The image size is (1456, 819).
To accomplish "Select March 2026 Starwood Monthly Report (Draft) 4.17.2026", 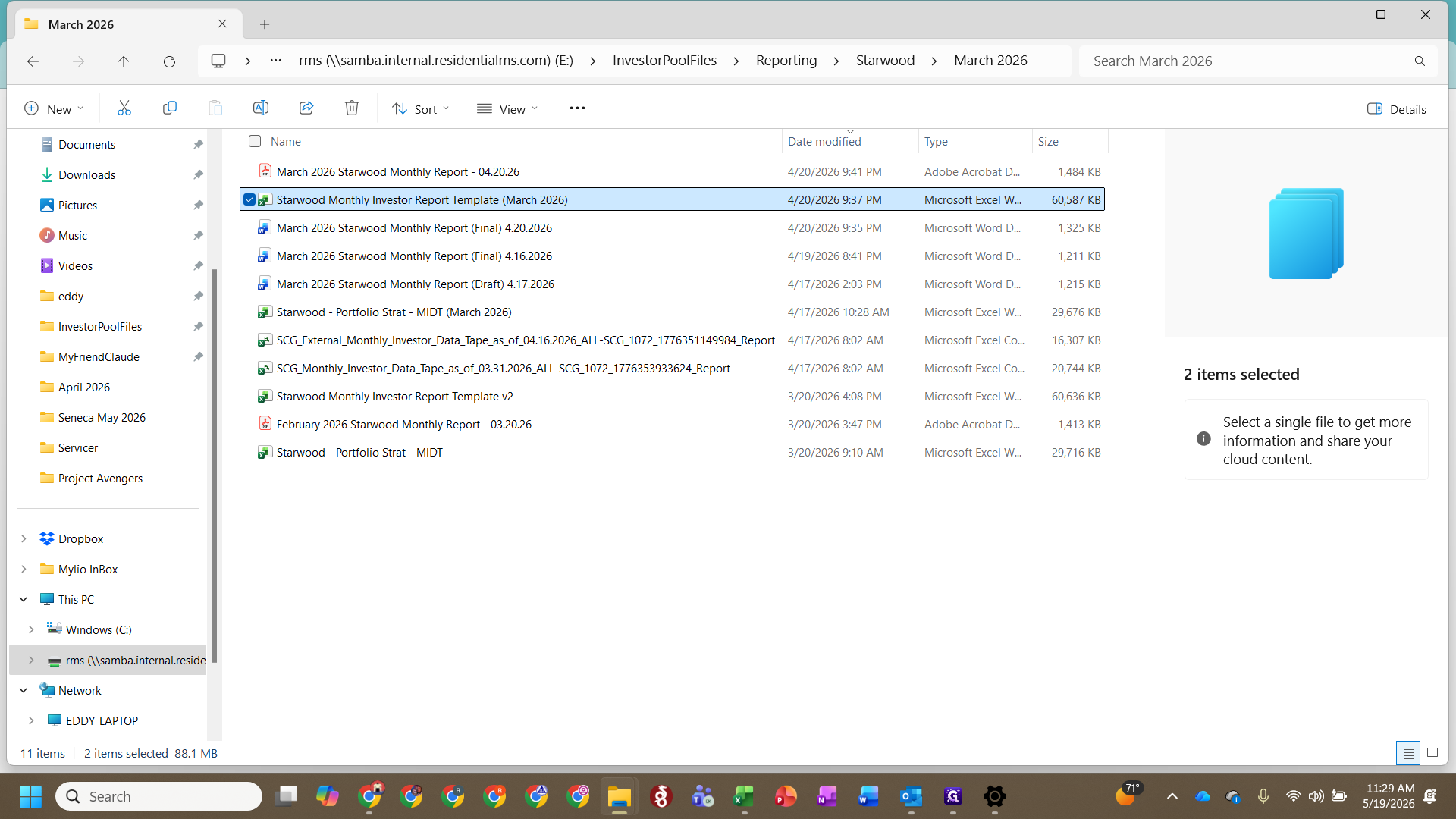I will click(415, 284).
